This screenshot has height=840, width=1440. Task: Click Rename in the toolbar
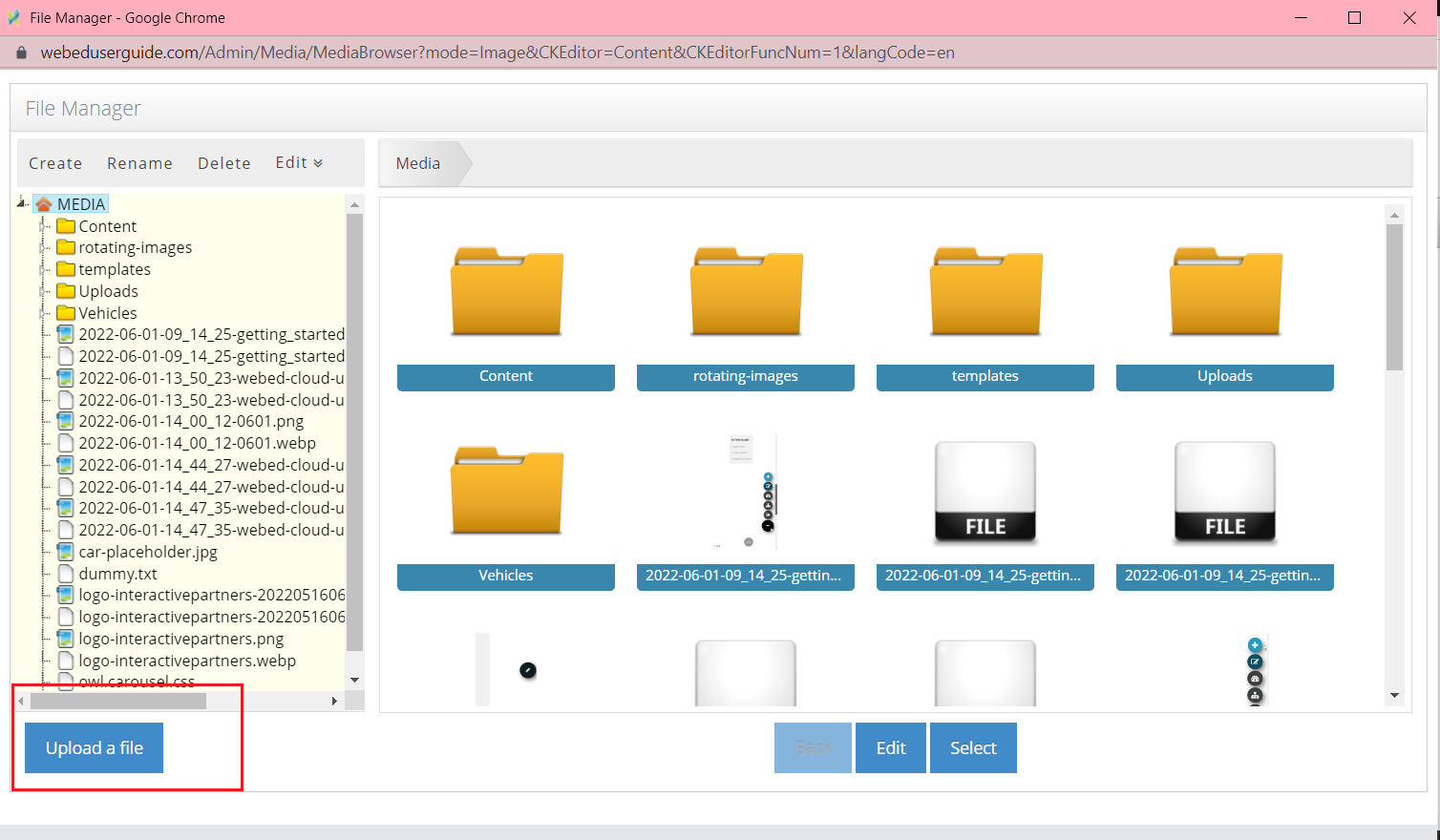(x=139, y=163)
